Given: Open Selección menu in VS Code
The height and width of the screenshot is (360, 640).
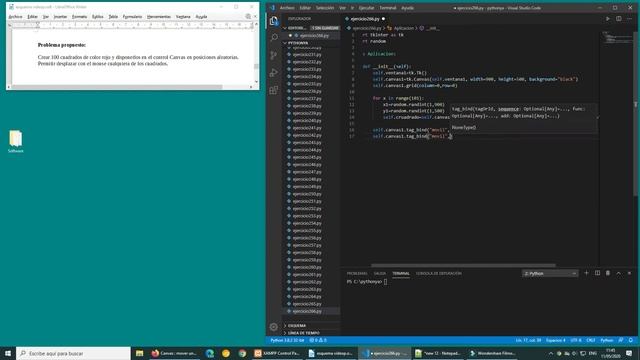Looking at the screenshot, I should pos(325,8).
